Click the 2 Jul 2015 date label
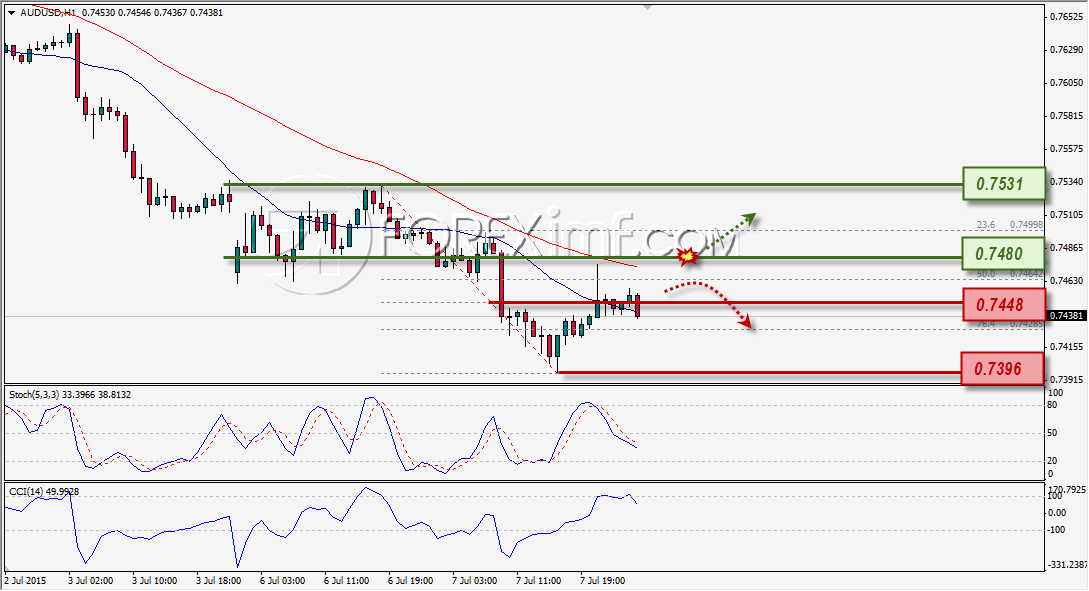This screenshot has width=1089, height=591. pyautogui.click(x=25, y=581)
